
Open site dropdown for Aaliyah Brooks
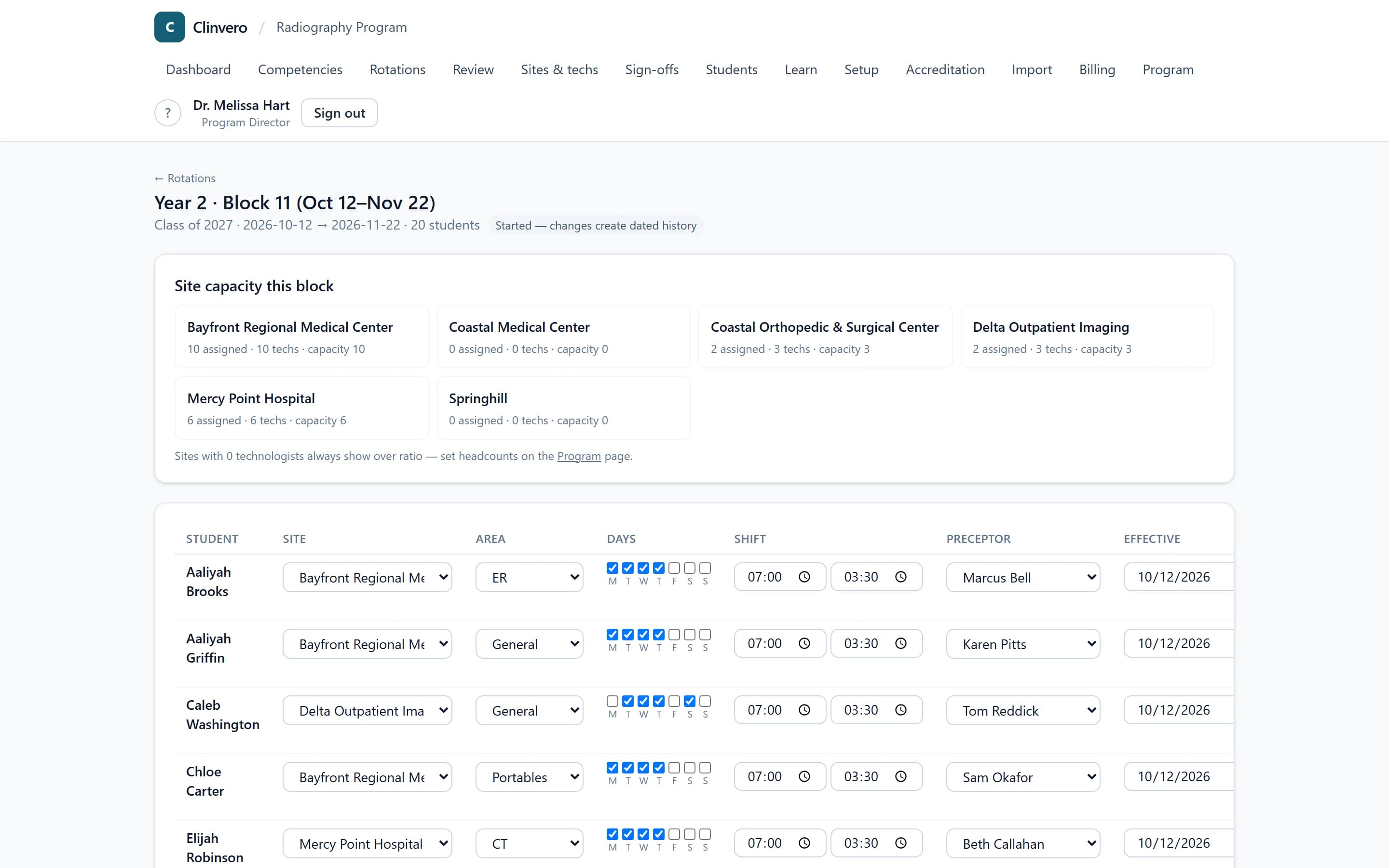pos(368,577)
